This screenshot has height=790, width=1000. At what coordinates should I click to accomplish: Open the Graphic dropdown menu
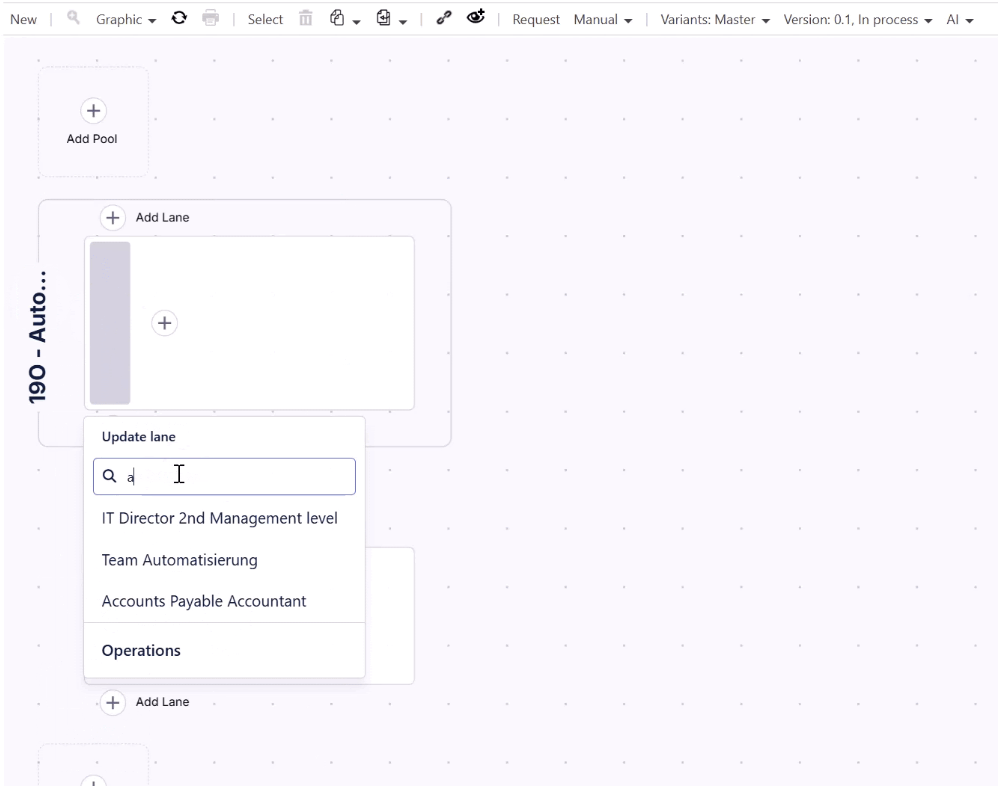point(126,20)
